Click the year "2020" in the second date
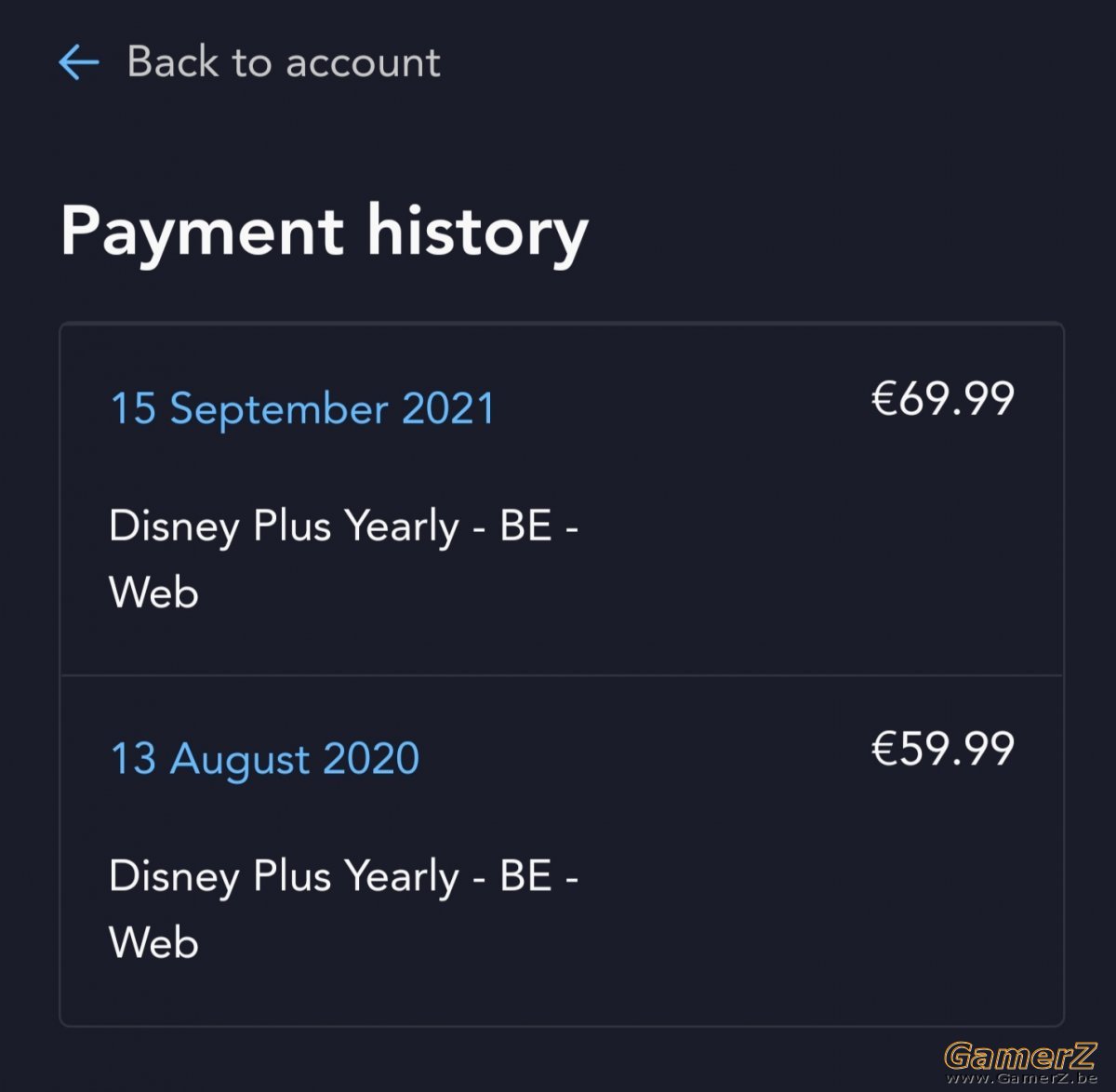Viewport: 1116px width, 1092px height. click(371, 758)
